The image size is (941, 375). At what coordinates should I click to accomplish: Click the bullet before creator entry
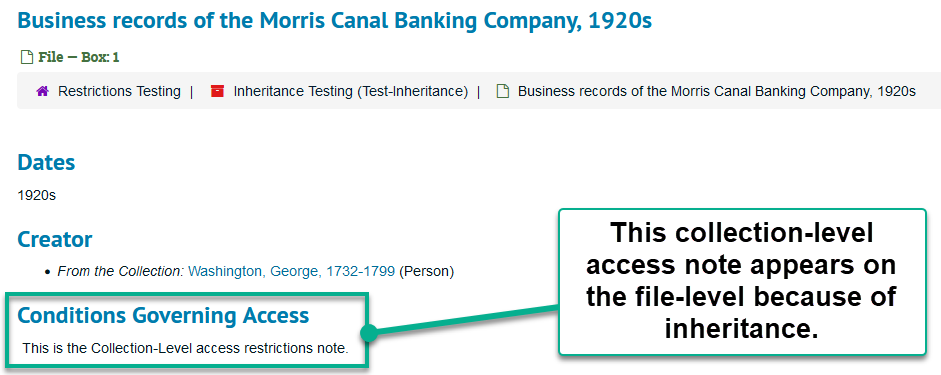[48, 272]
